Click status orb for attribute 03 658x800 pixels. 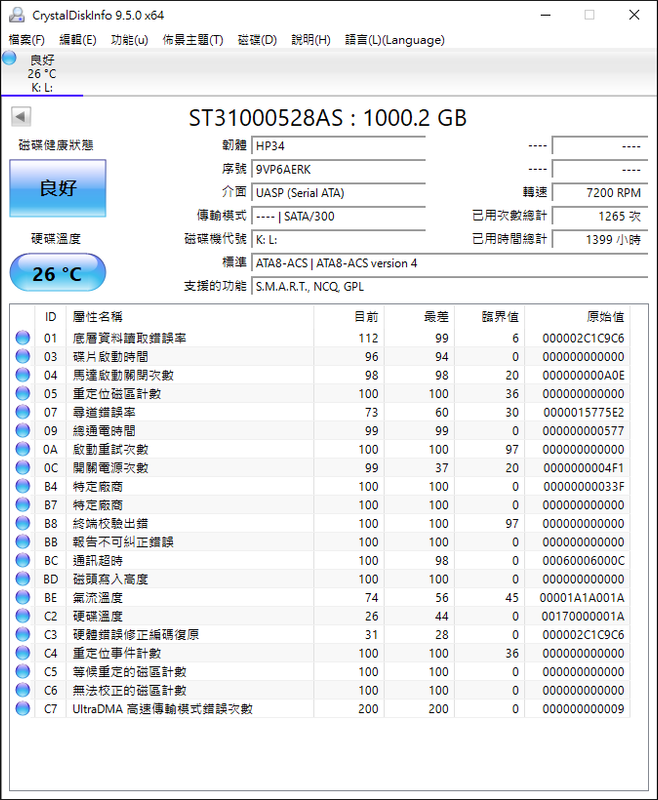(22, 356)
